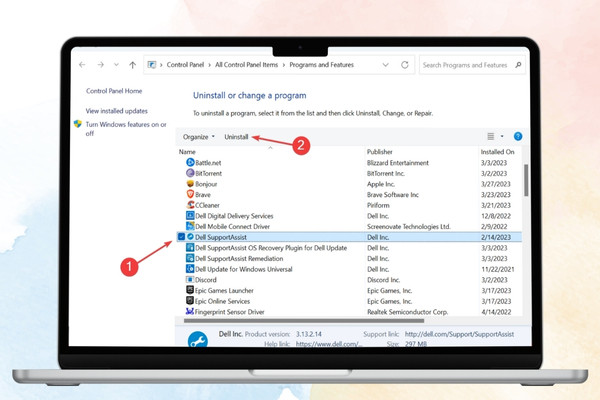
Task: Click the Bonjour icon
Action: 190,184
